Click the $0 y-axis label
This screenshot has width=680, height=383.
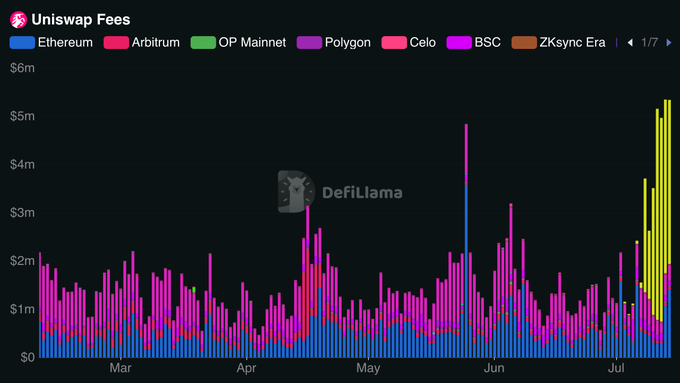pos(27,357)
